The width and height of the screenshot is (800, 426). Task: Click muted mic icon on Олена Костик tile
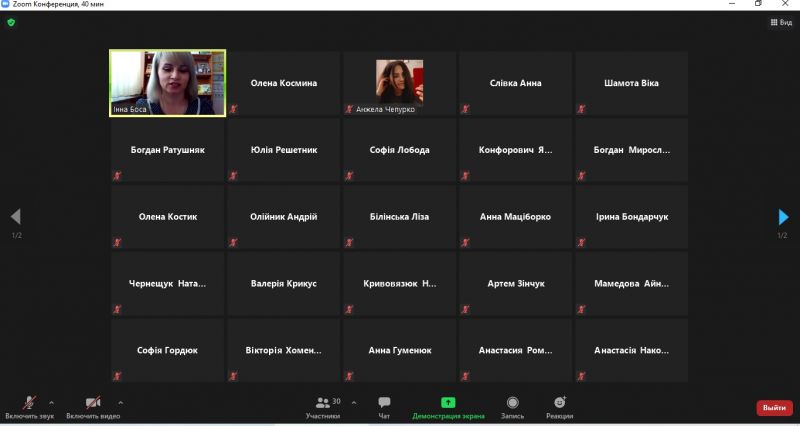coord(117,242)
